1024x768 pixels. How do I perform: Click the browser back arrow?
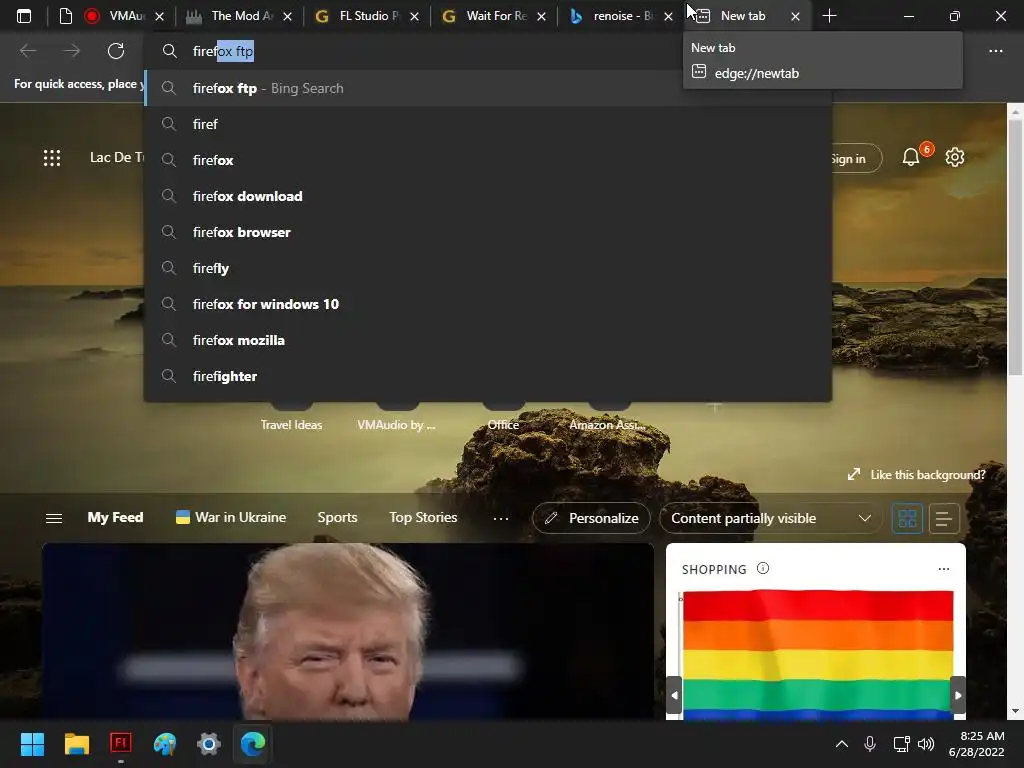click(28, 51)
